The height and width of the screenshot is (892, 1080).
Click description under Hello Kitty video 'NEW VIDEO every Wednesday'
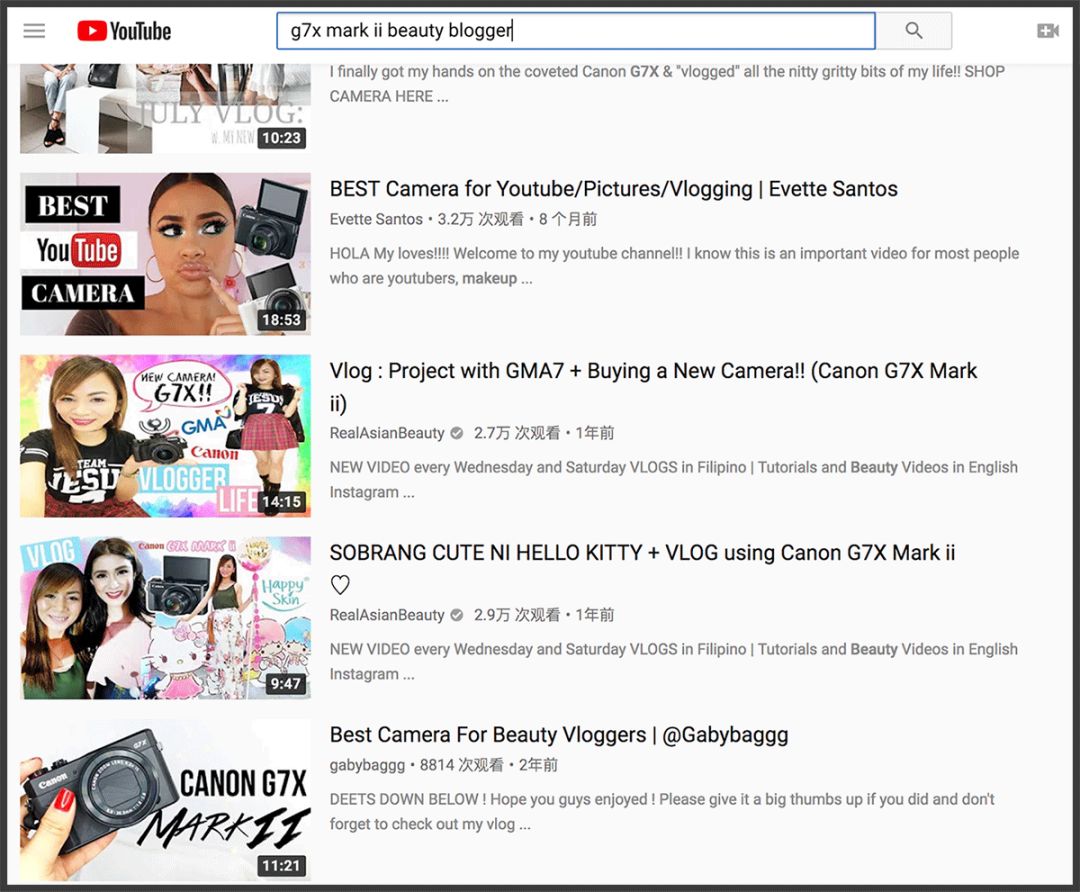click(x=674, y=661)
